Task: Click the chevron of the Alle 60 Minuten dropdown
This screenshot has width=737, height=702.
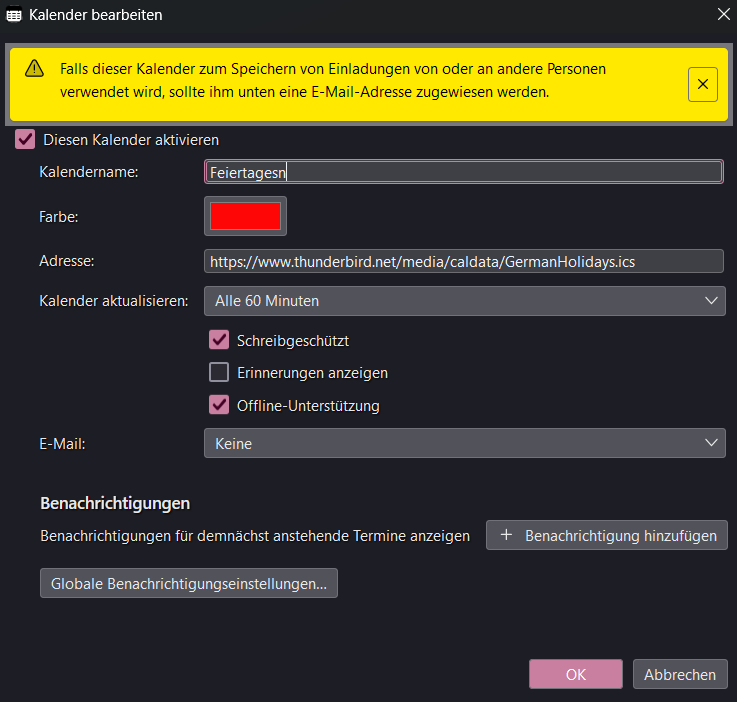Action: click(711, 300)
